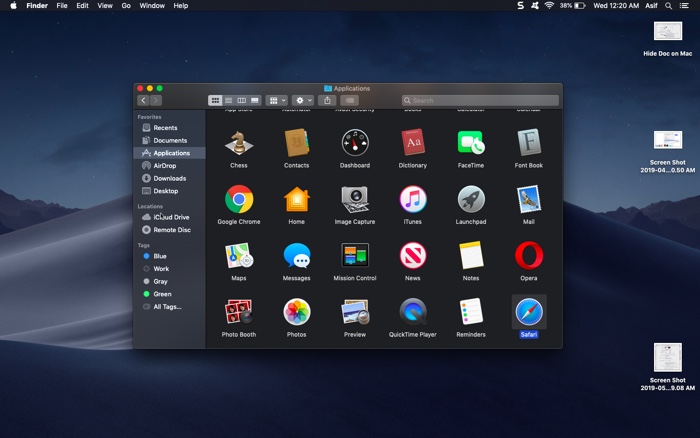700x438 pixels.
Task: Select the Home app icon
Action: (x=296, y=199)
